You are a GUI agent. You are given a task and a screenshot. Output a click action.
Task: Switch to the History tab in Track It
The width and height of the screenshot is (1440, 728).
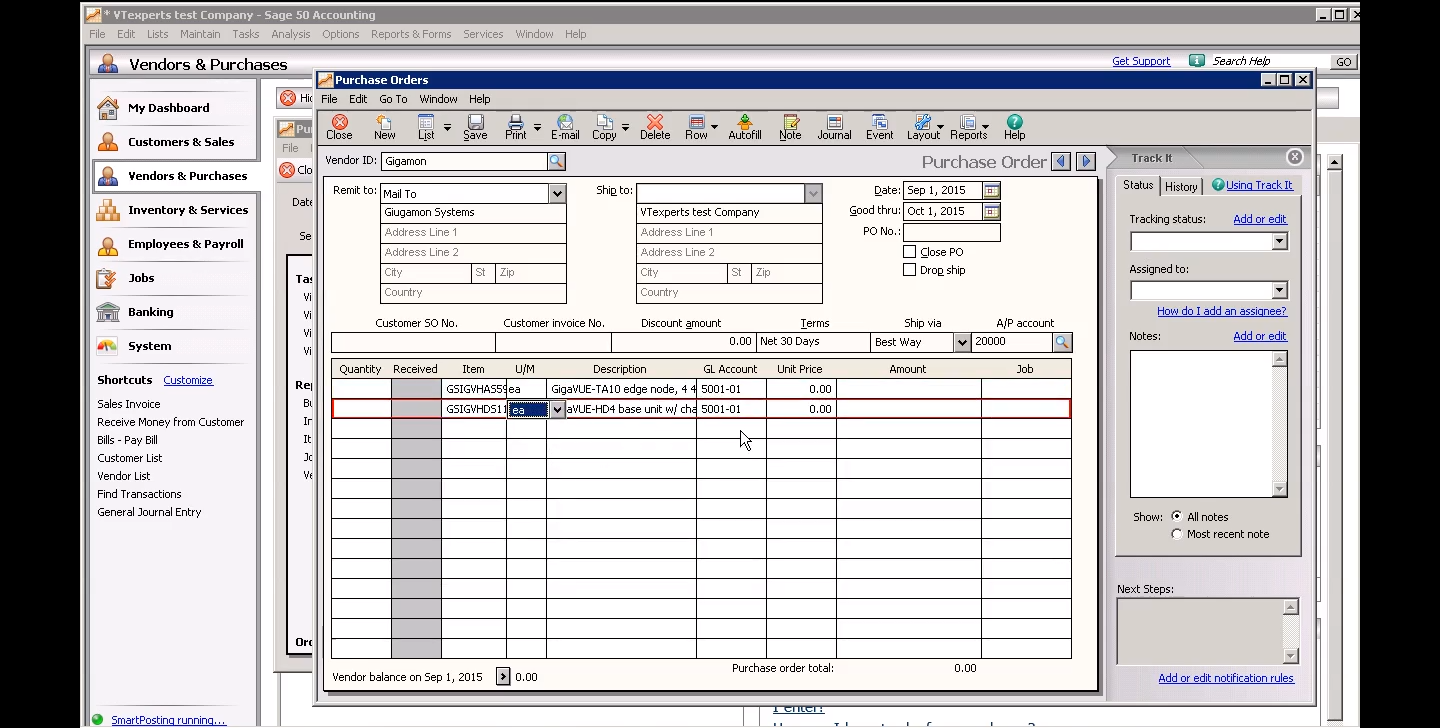(1181, 187)
